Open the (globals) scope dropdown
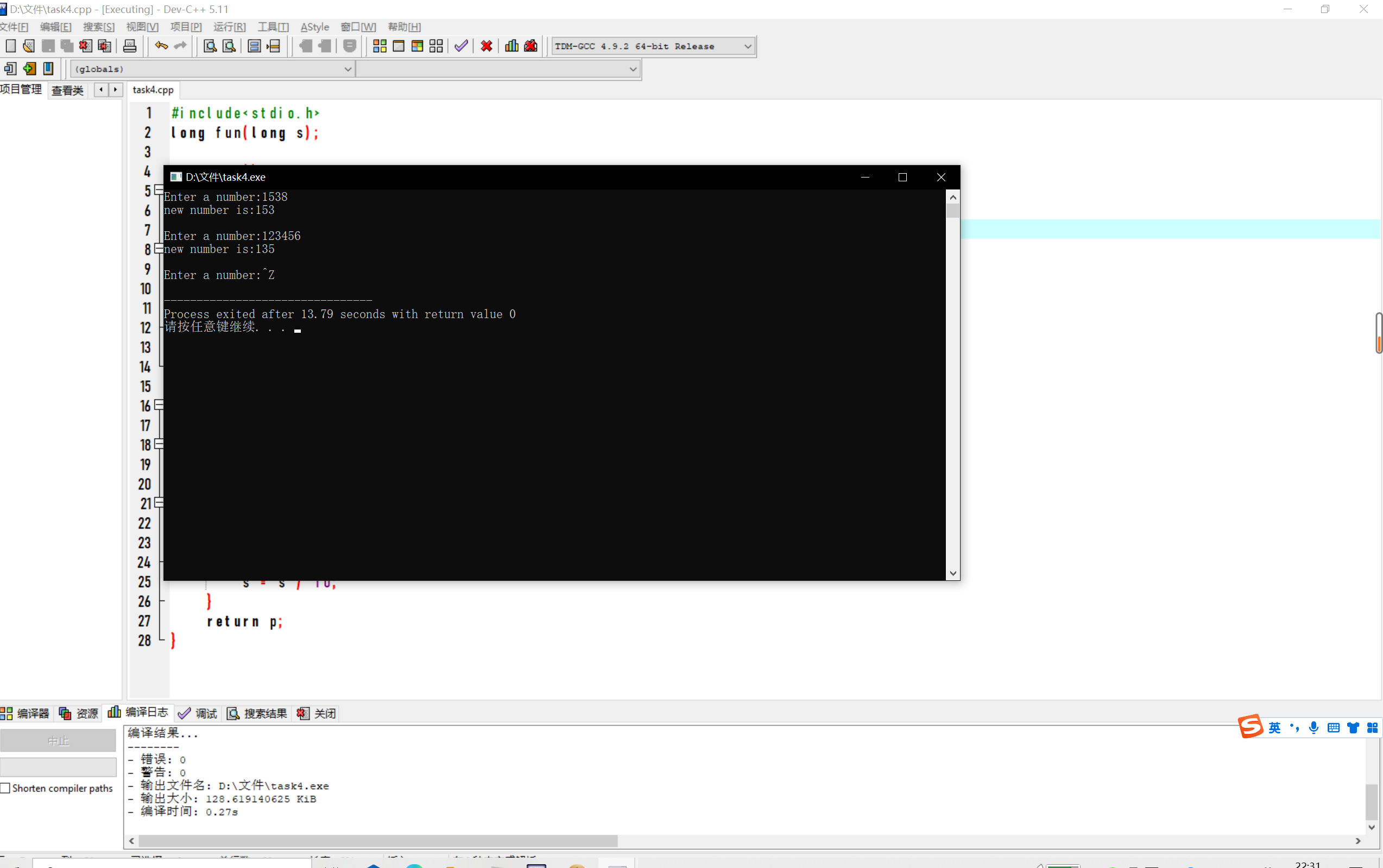The height and width of the screenshot is (868, 1383). [x=348, y=69]
